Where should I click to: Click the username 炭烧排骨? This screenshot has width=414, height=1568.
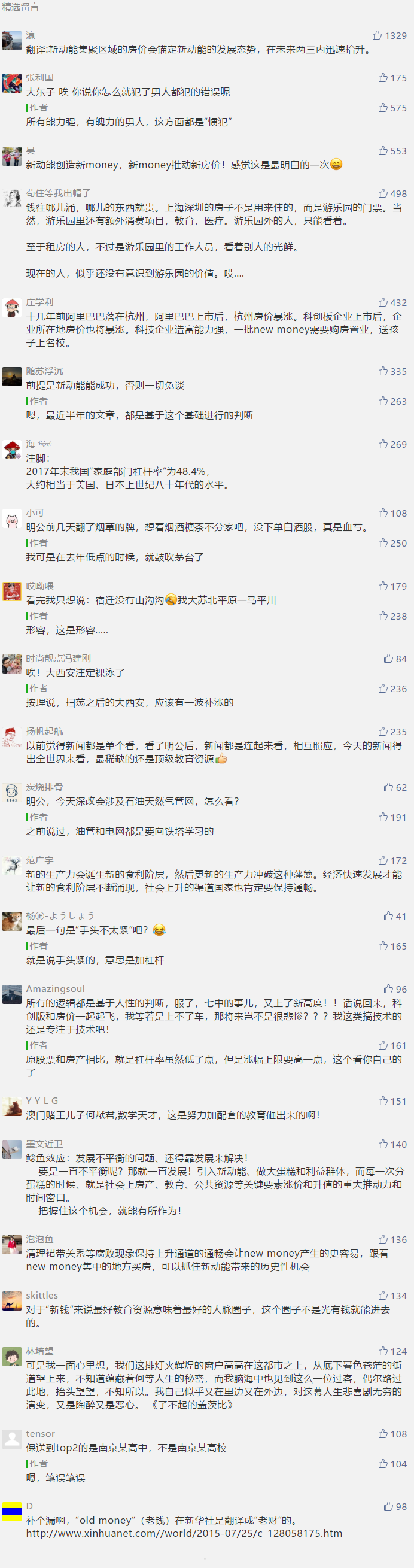pos(44,787)
